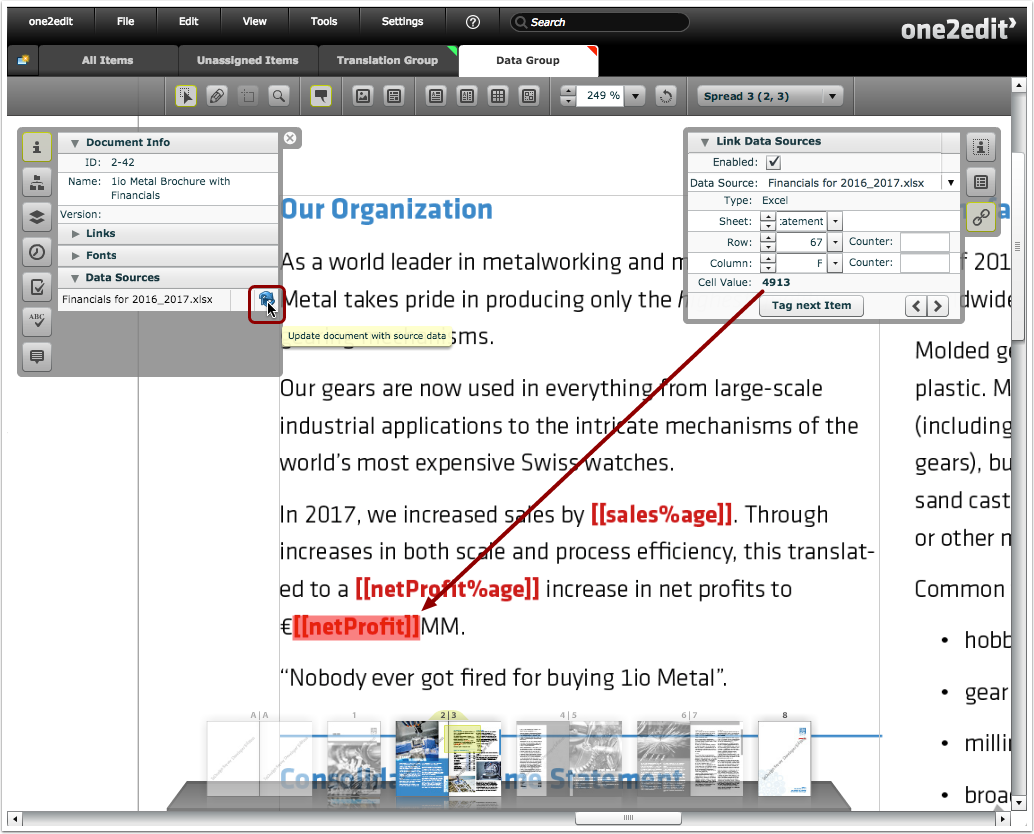Go to next tagged item arrow
Image resolution: width=1034 pixels, height=834 pixels.
(x=938, y=306)
